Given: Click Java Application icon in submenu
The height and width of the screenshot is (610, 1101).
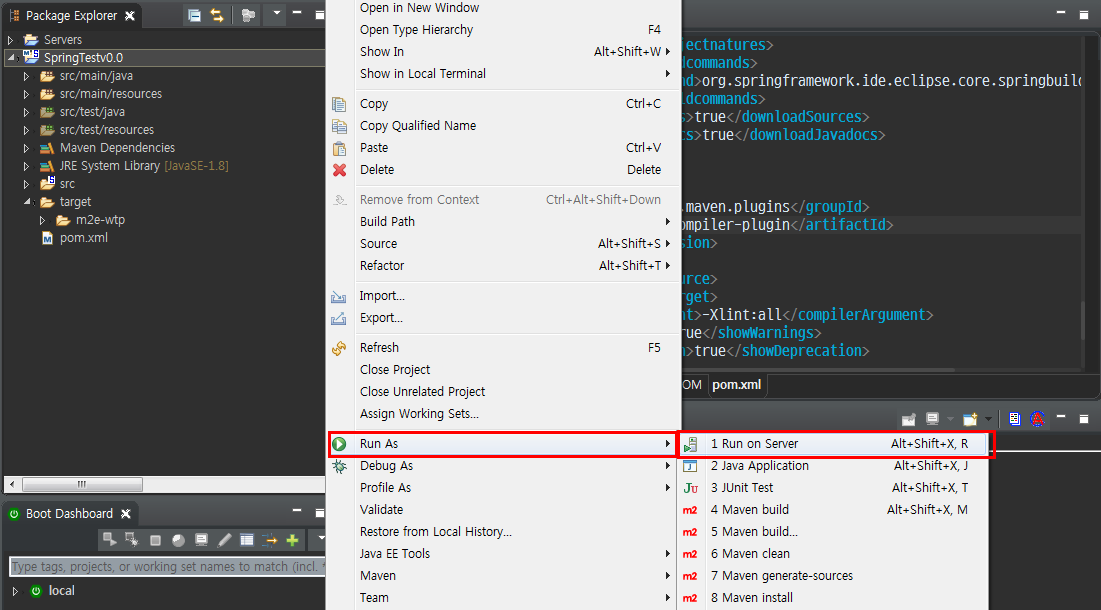Looking at the screenshot, I should (690, 466).
